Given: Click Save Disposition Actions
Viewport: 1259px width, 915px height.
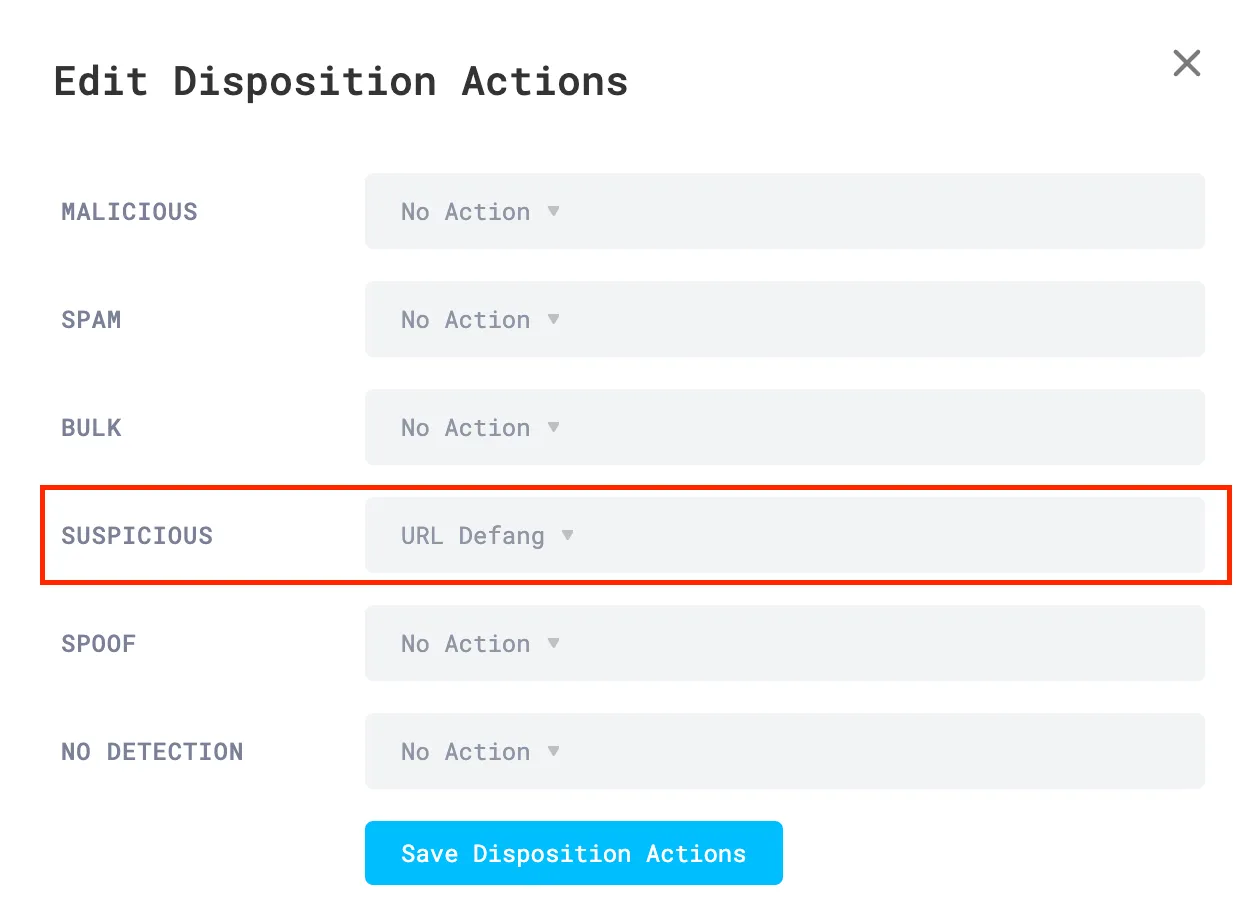Looking at the screenshot, I should click(573, 853).
